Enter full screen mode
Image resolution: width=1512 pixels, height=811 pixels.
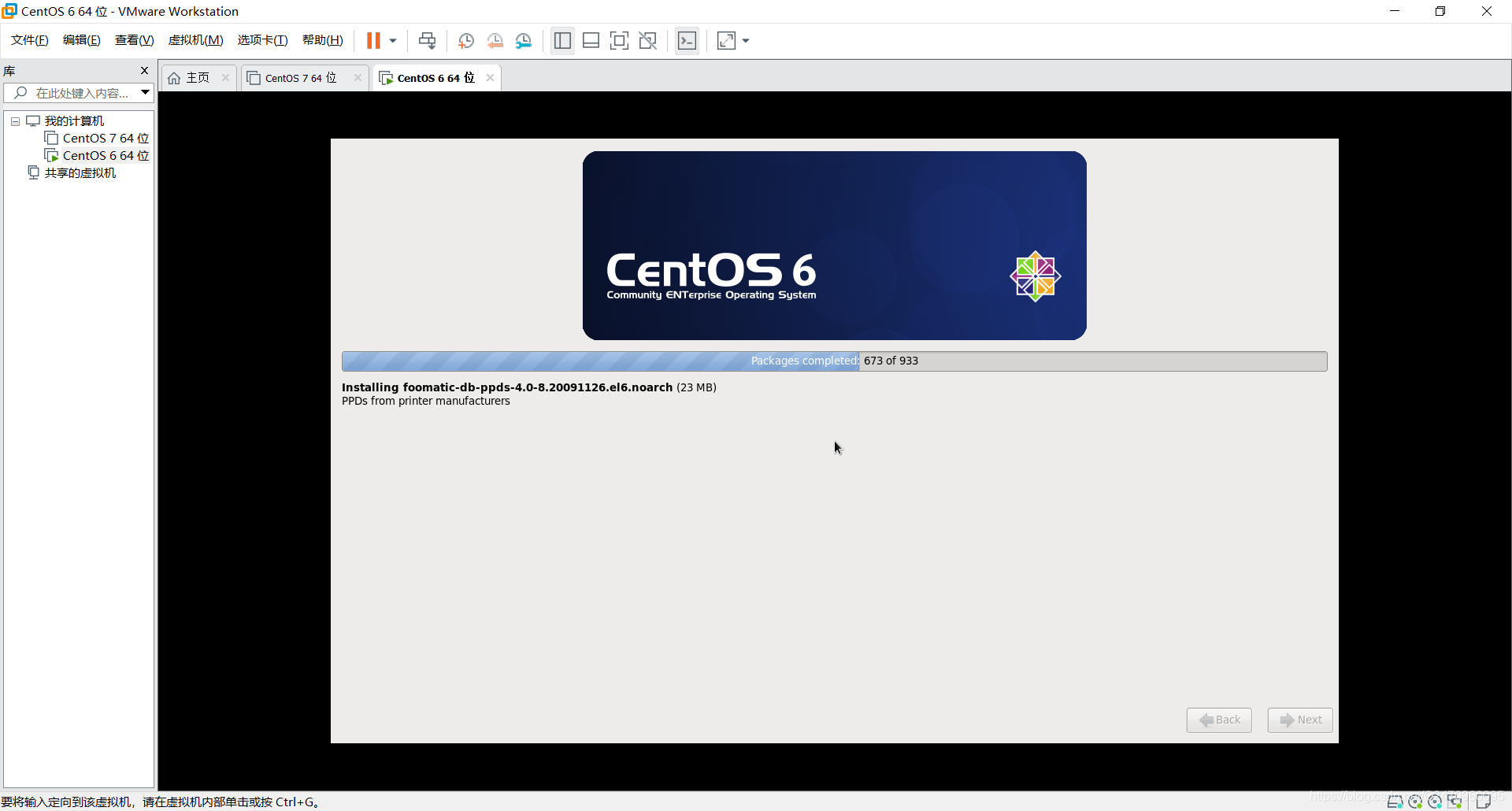click(x=620, y=40)
